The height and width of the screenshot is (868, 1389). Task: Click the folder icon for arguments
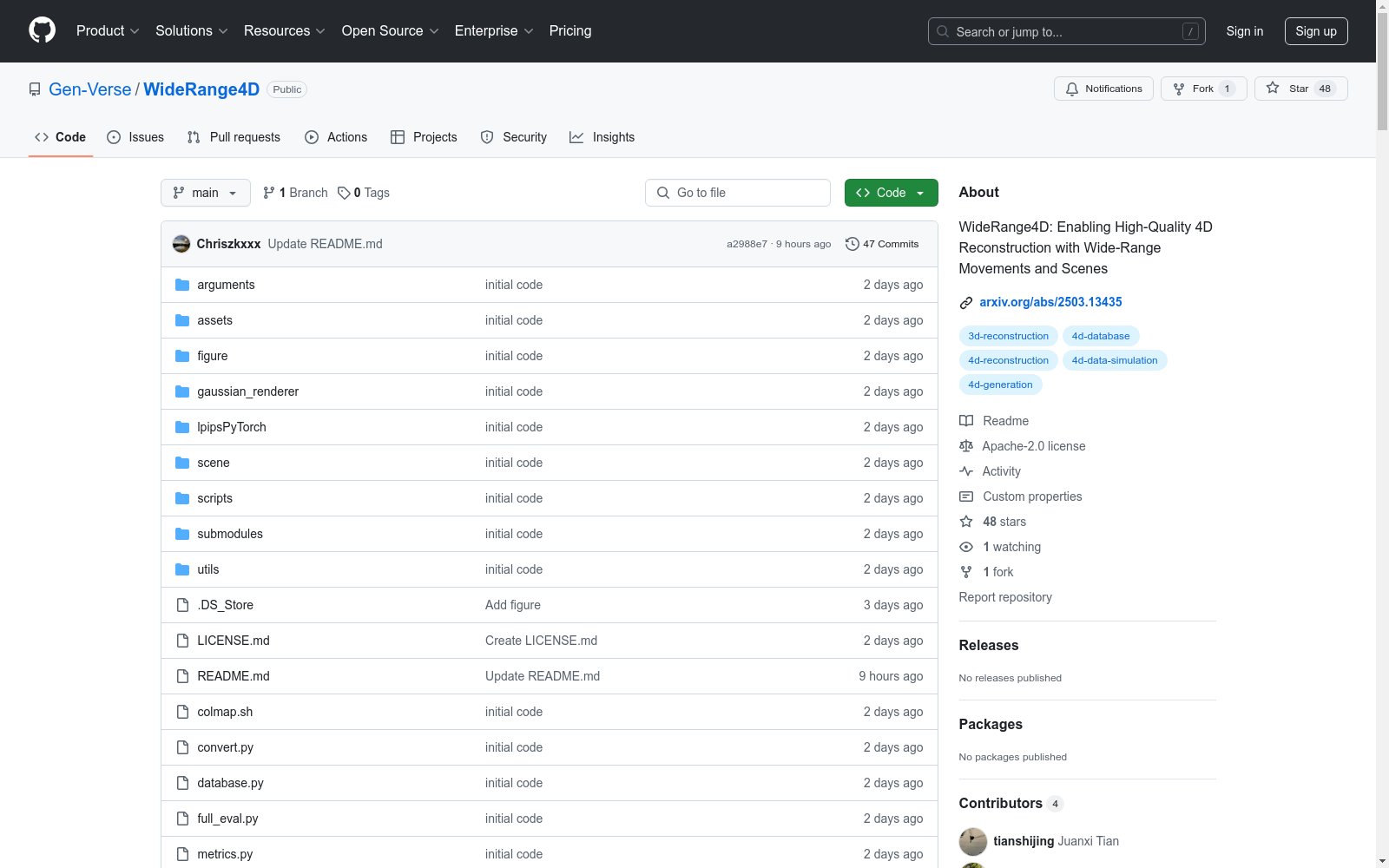click(x=182, y=285)
